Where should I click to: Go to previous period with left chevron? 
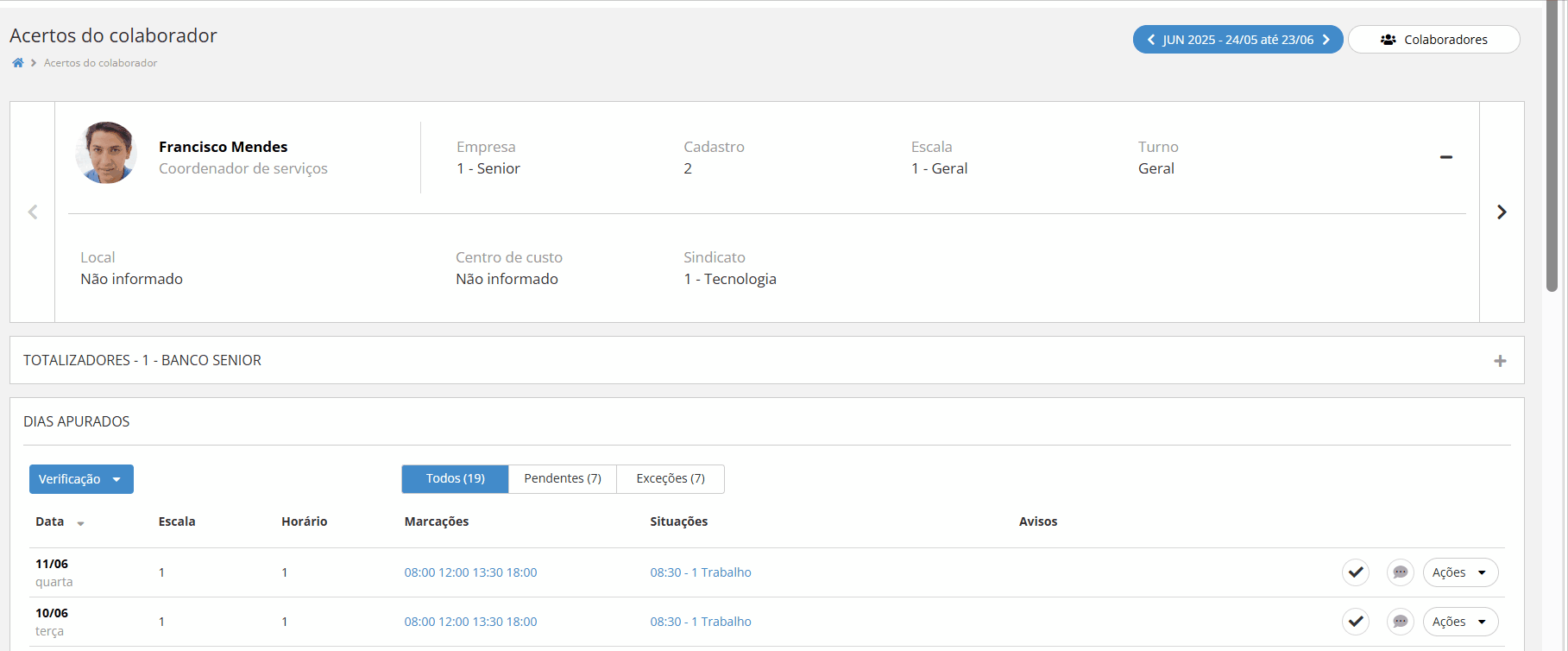[x=1150, y=40]
